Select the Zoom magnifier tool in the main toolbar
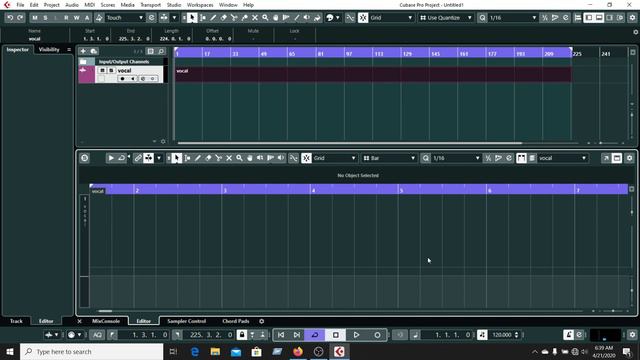 (x=265, y=18)
